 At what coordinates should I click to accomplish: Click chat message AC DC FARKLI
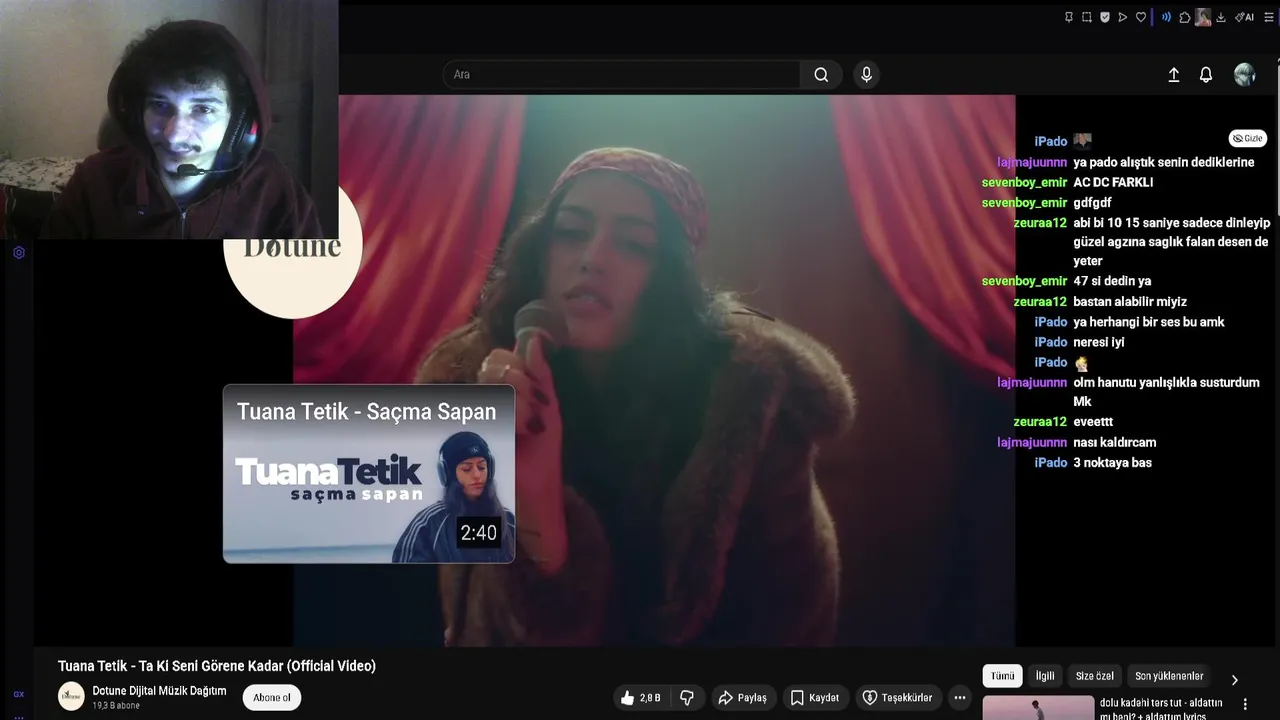pos(1113,182)
